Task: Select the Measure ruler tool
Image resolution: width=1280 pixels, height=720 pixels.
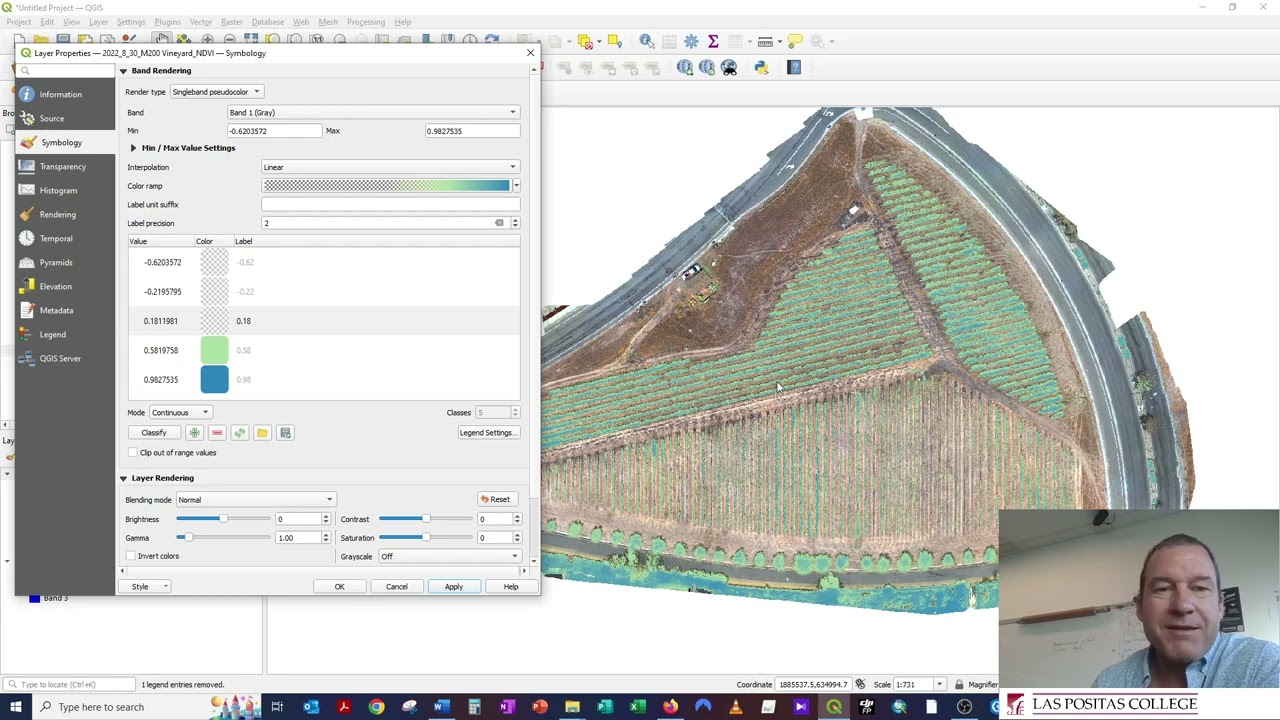Action: click(x=766, y=41)
